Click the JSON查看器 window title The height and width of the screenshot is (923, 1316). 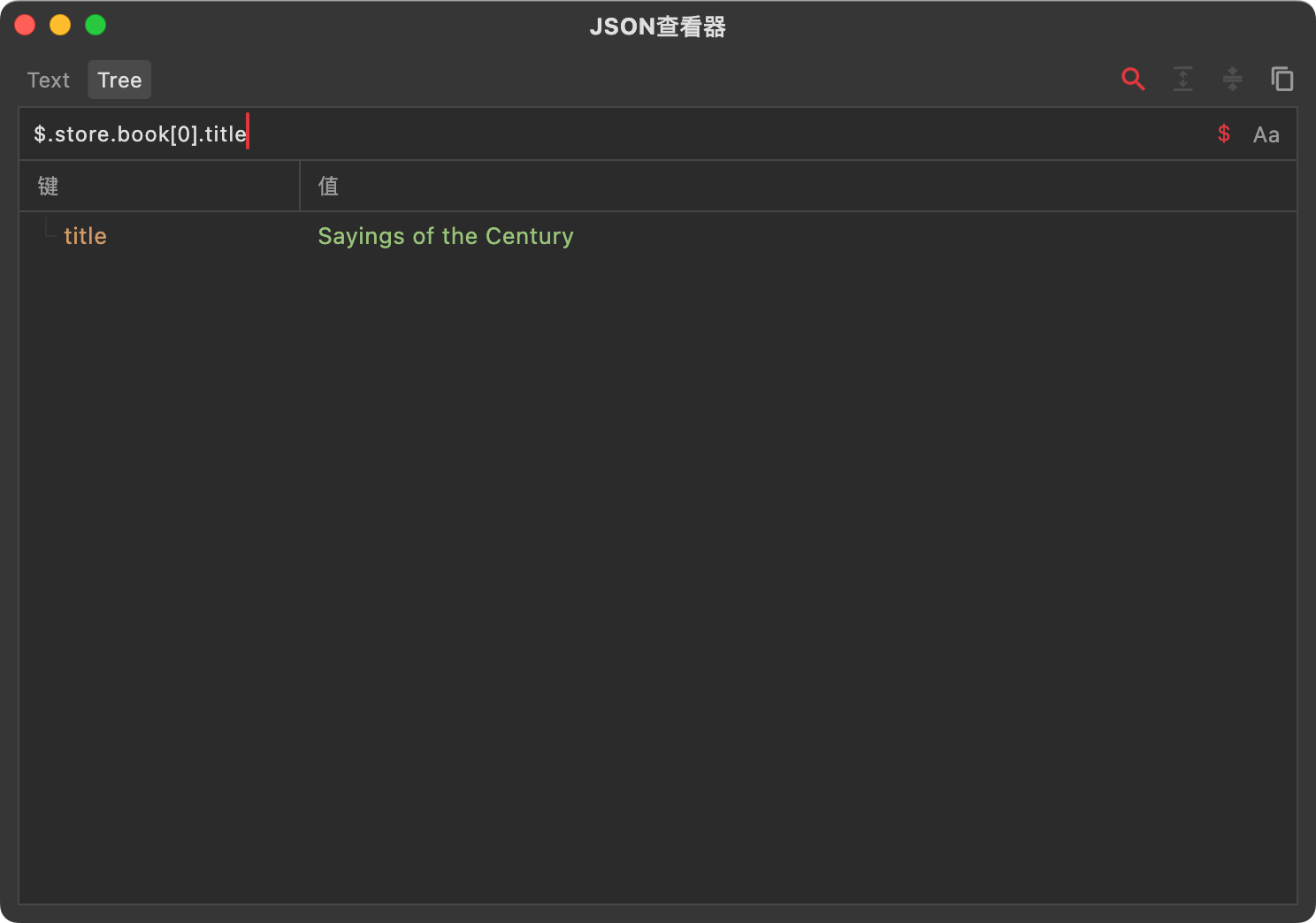click(x=657, y=27)
